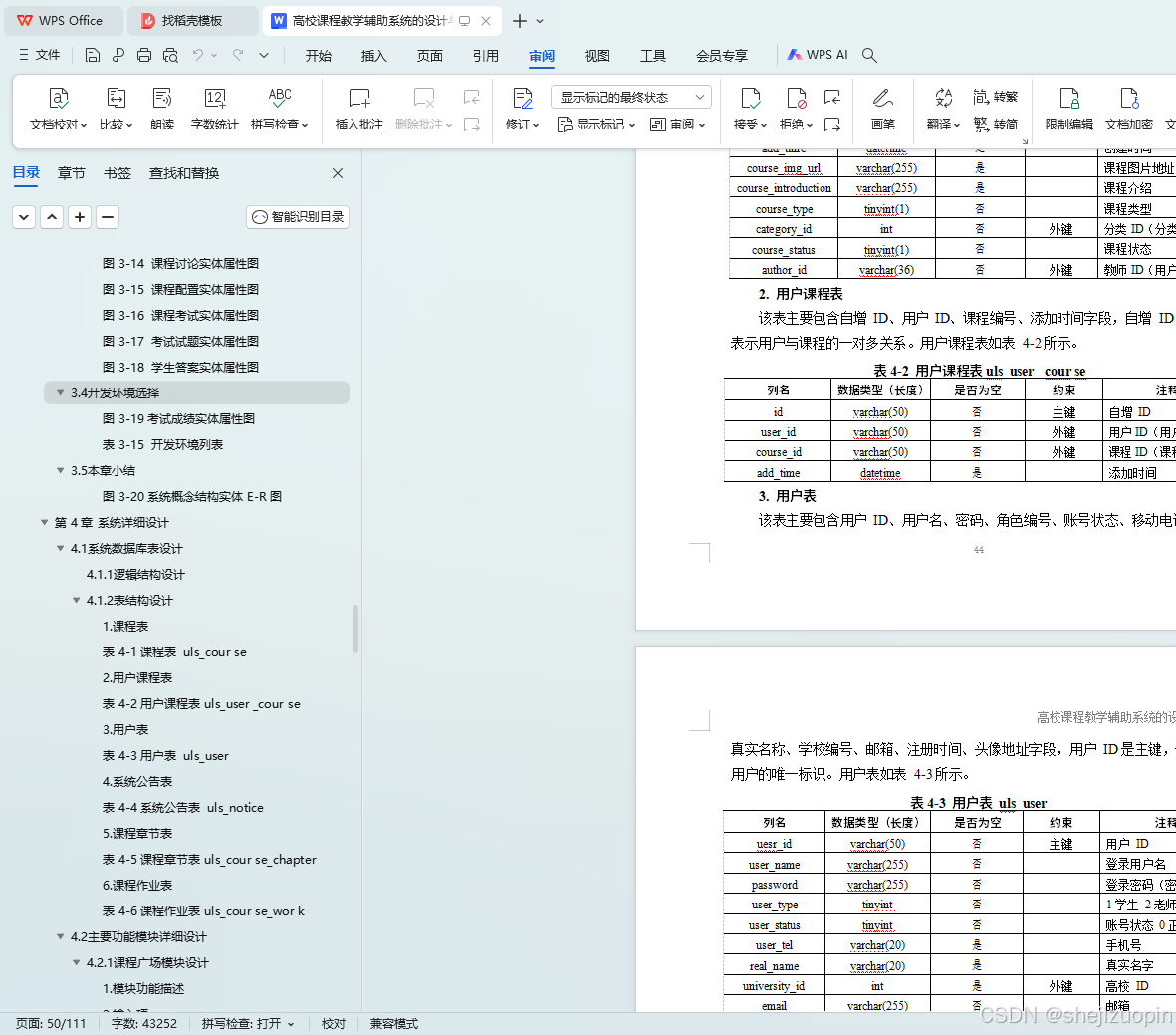Go to 表 4-3 用户表 uls_user outline entry
The image size is (1176, 1035).
click(165, 756)
